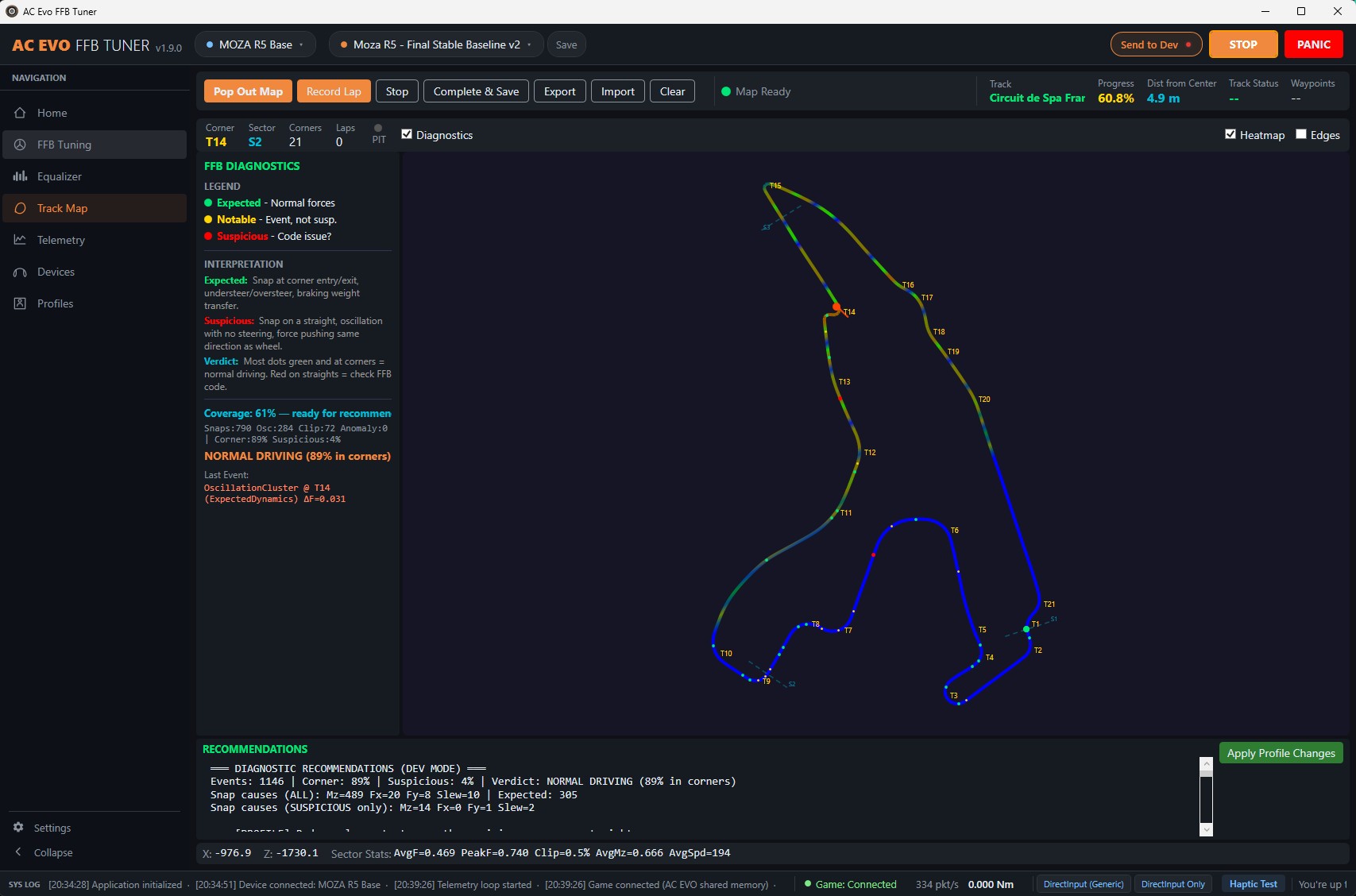Click recommendations scrollbar down arrow
This screenshot has height=896, width=1356.
(x=1206, y=829)
